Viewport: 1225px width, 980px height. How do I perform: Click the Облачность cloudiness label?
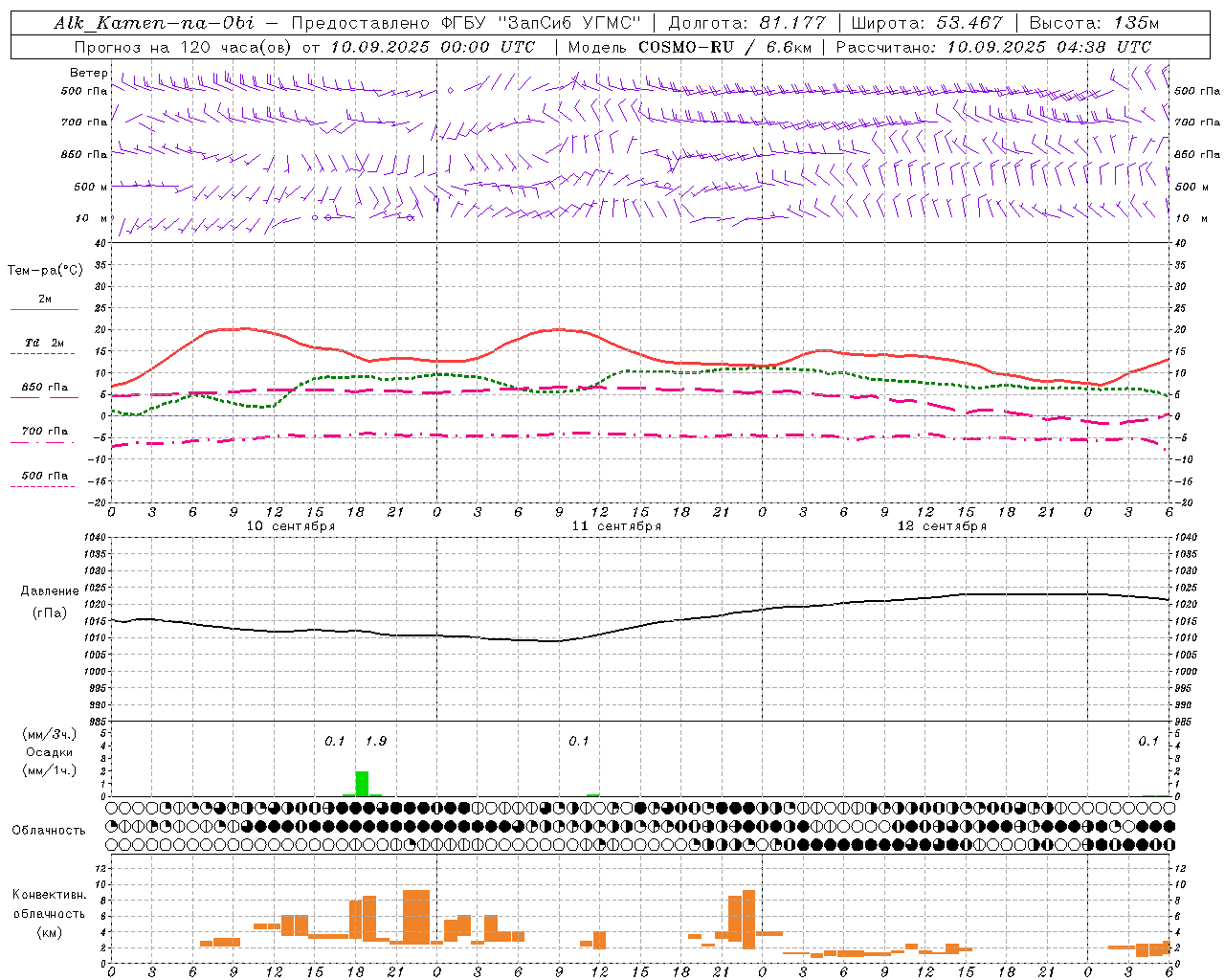49,831
